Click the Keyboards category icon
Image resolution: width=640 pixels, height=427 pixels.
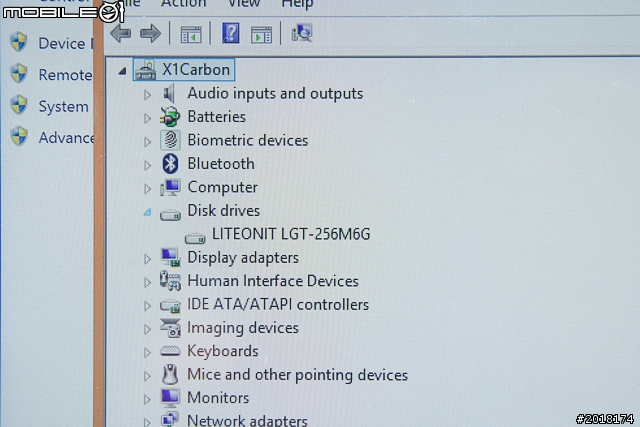(x=170, y=351)
